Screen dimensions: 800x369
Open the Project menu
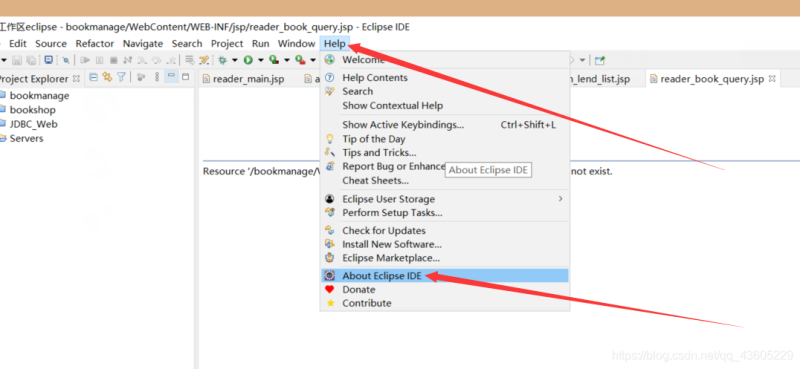click(227, 44)
